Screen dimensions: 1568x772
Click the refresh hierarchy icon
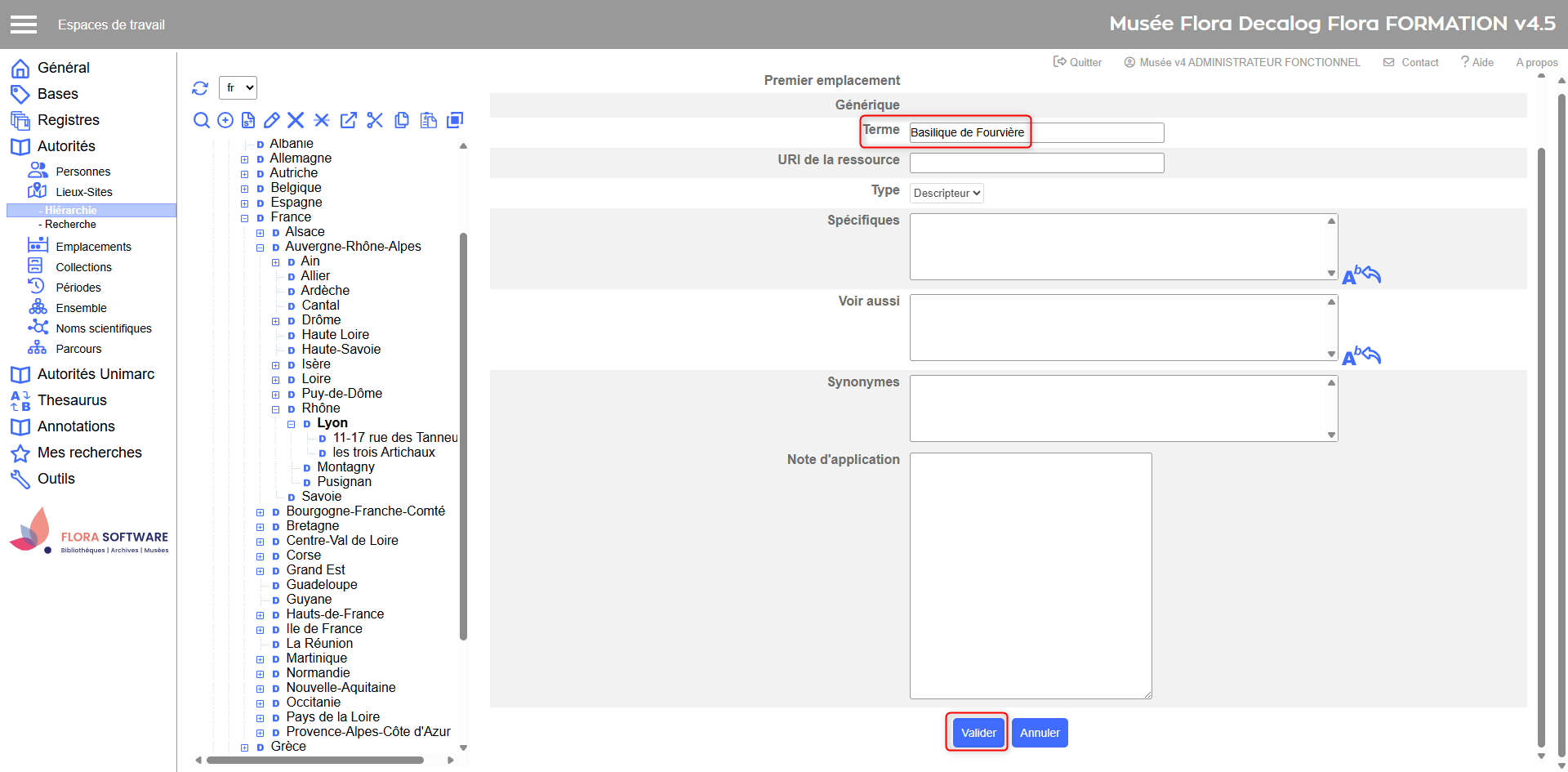200,88
